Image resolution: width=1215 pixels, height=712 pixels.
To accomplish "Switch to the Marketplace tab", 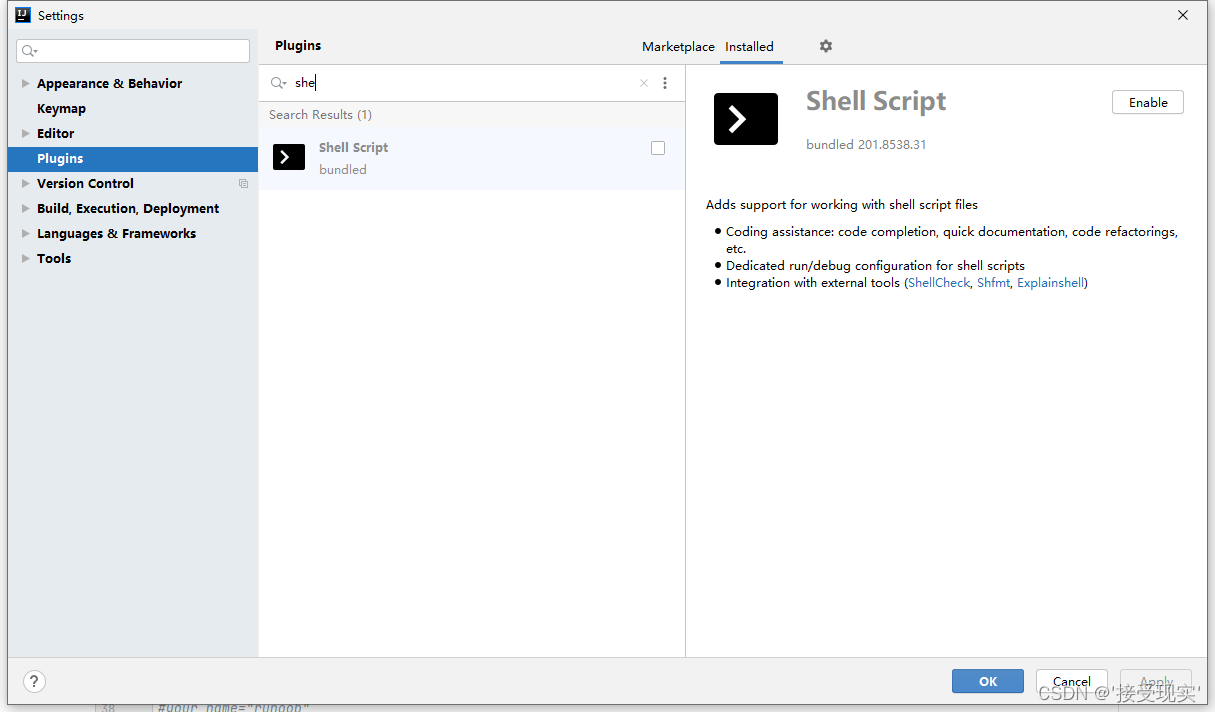I will (x=678, y=47).
